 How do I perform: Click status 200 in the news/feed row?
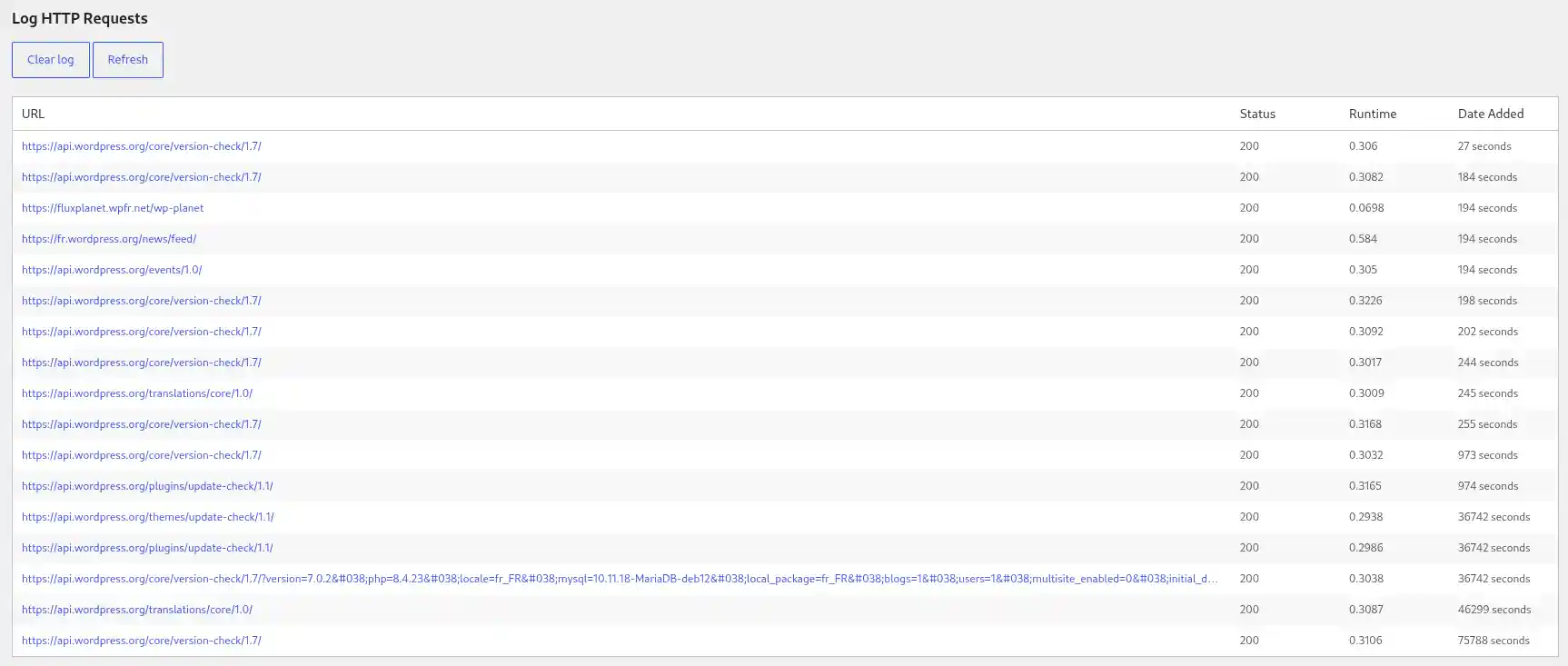[1249, 239]
